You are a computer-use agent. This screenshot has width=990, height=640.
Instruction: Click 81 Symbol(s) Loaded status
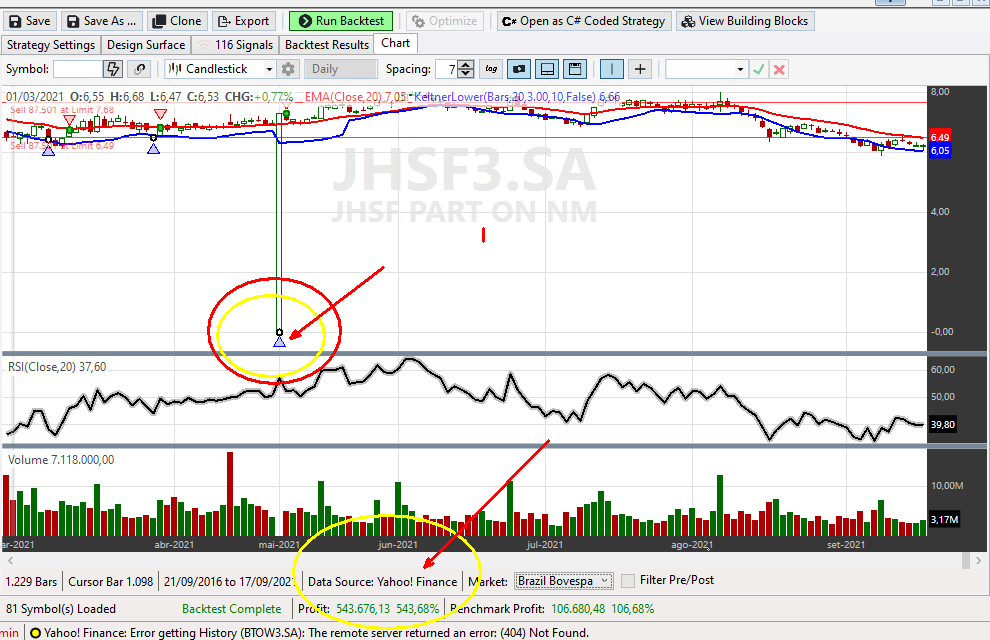click(x=61, y=609)
